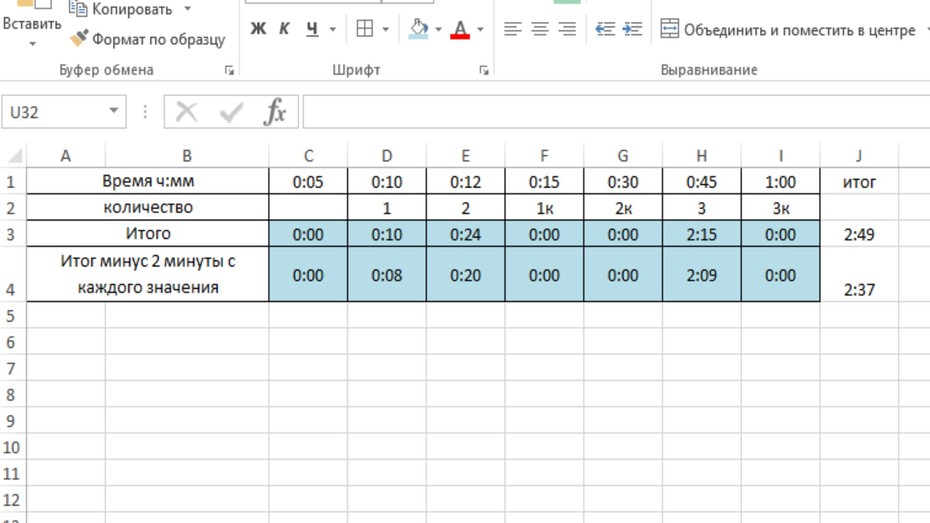Select column H header

coord(702,156)
